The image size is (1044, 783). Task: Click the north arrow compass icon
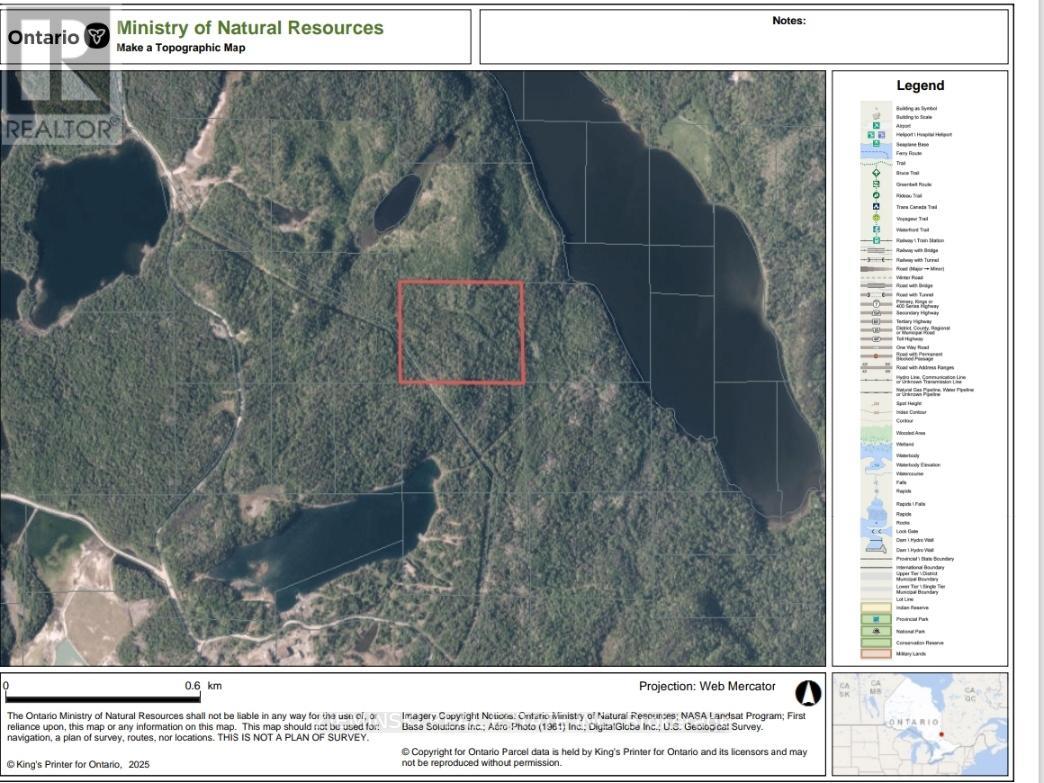tap(808, 693)
